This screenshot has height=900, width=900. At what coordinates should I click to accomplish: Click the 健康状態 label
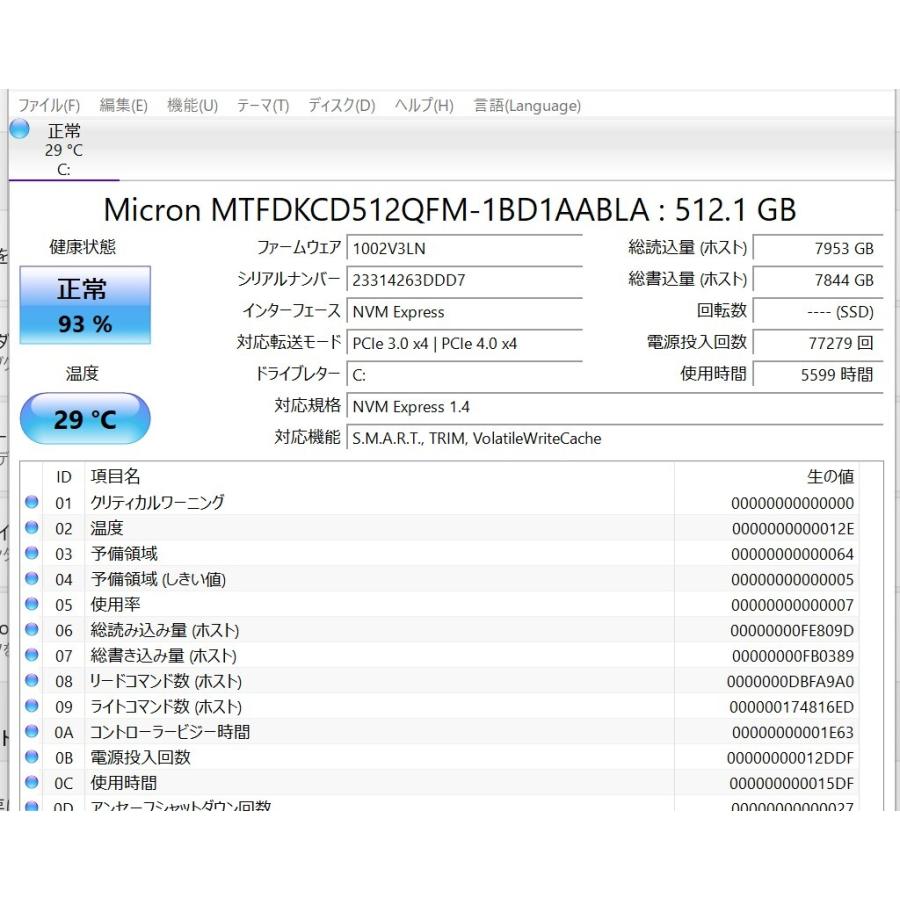pyautogui.click(x=82, y=247)
